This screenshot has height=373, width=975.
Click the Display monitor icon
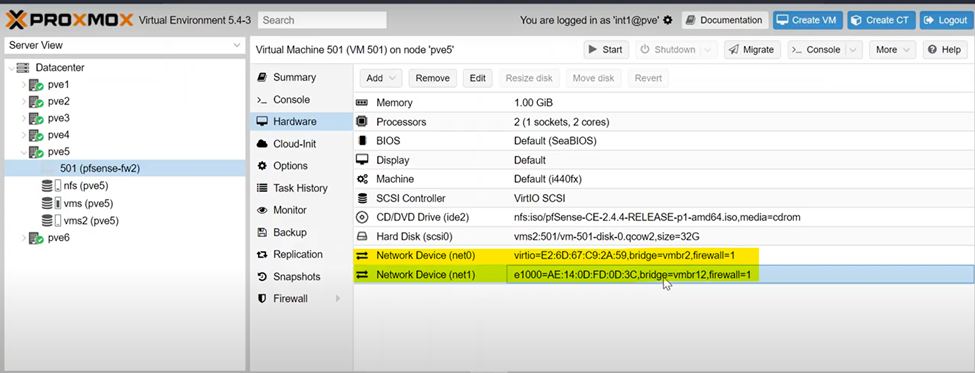pos(362,160)
